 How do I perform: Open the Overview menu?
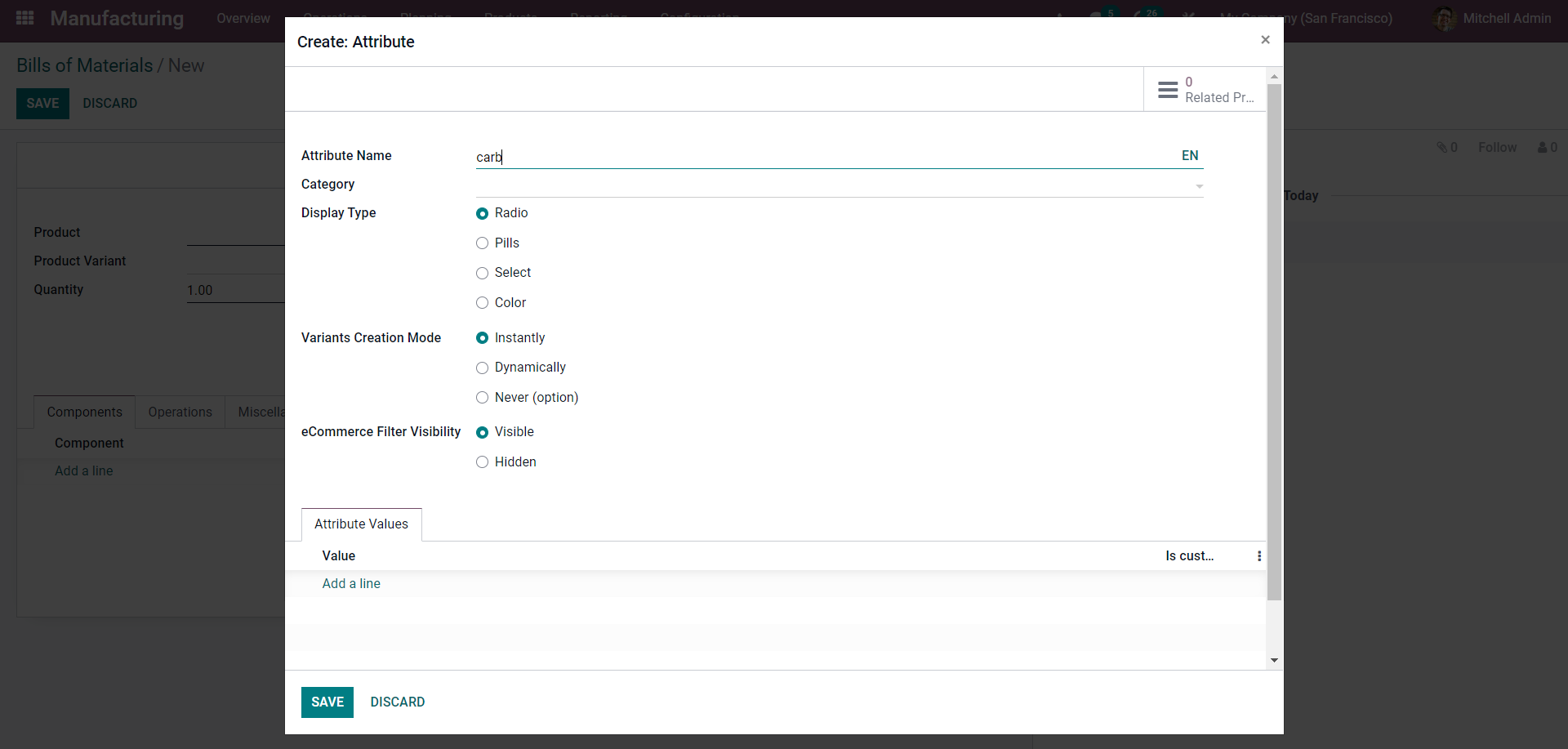coord(243,18)
